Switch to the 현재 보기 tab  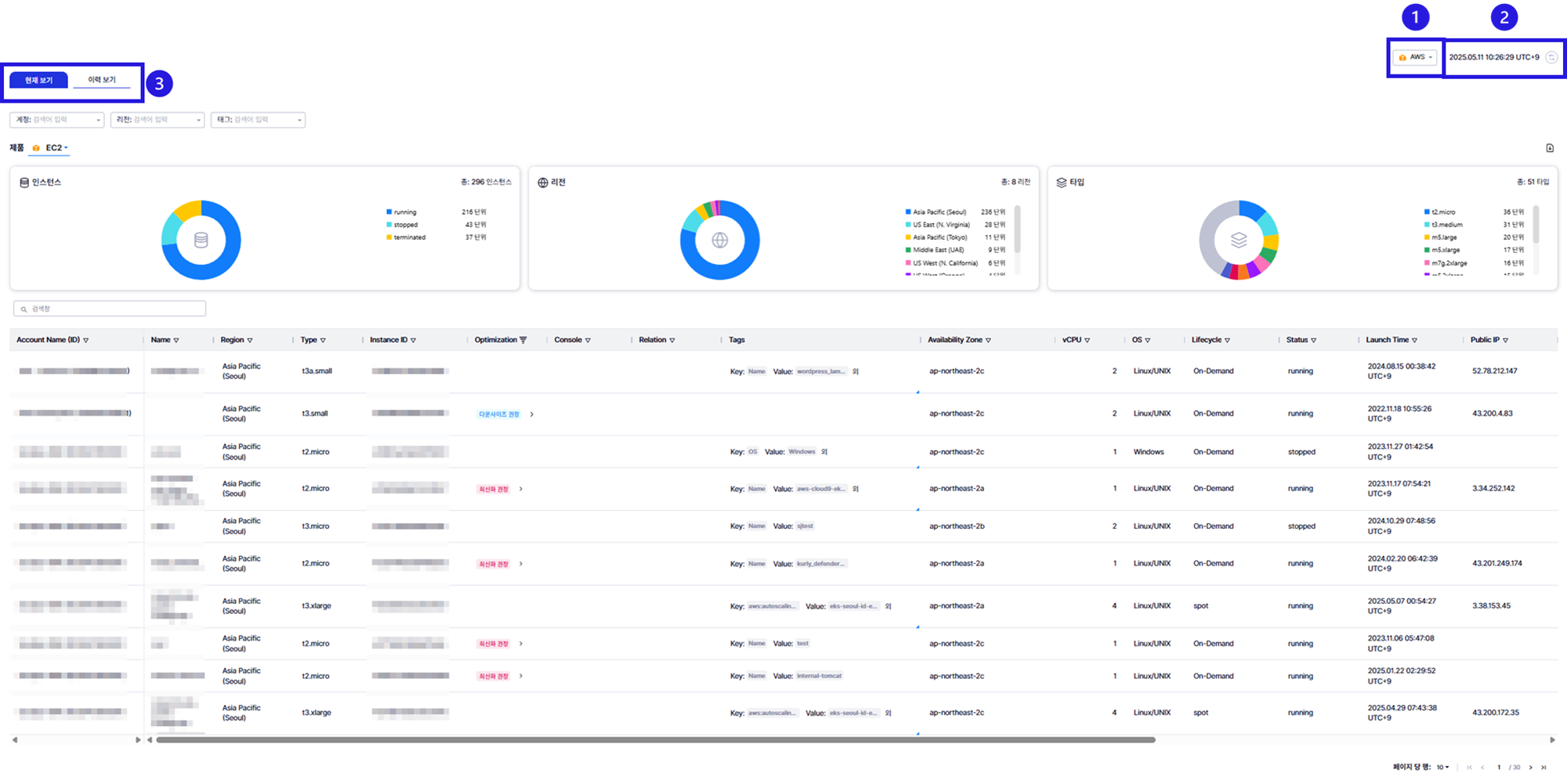(x=38, y=80)
